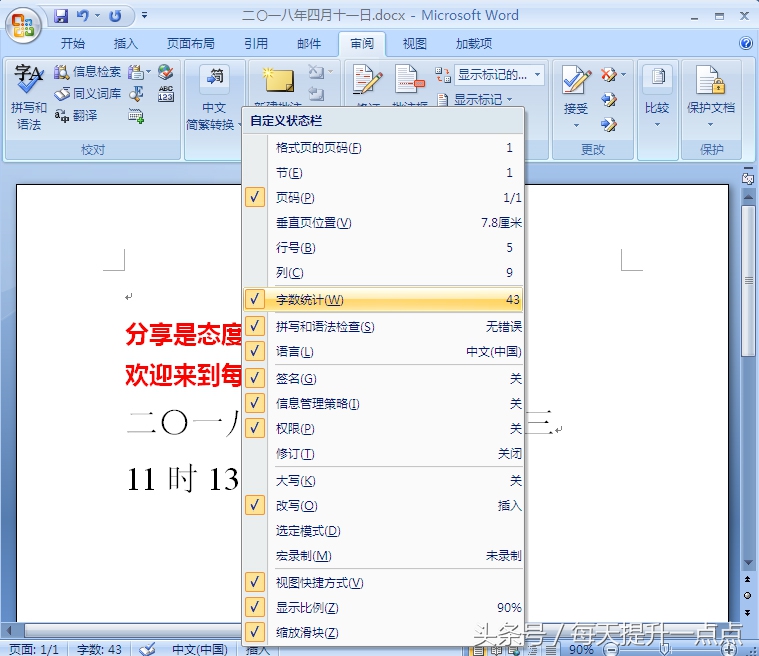This screenshot has width=759, height=656.
Task: Open the 引用 (References) tab
Action: pos(256,44)
